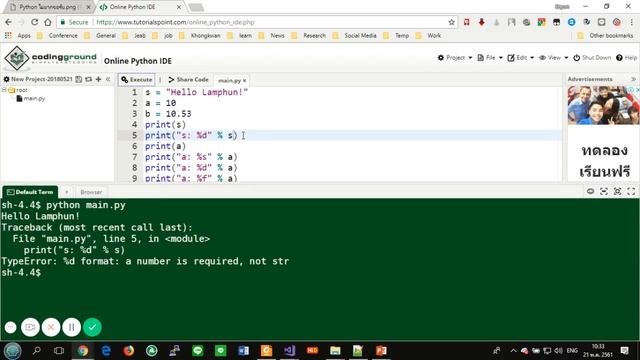Click the TypeError message in terminal
Image resolution: width=640 pixels, height=360 pixels.
tap(145, 261)
